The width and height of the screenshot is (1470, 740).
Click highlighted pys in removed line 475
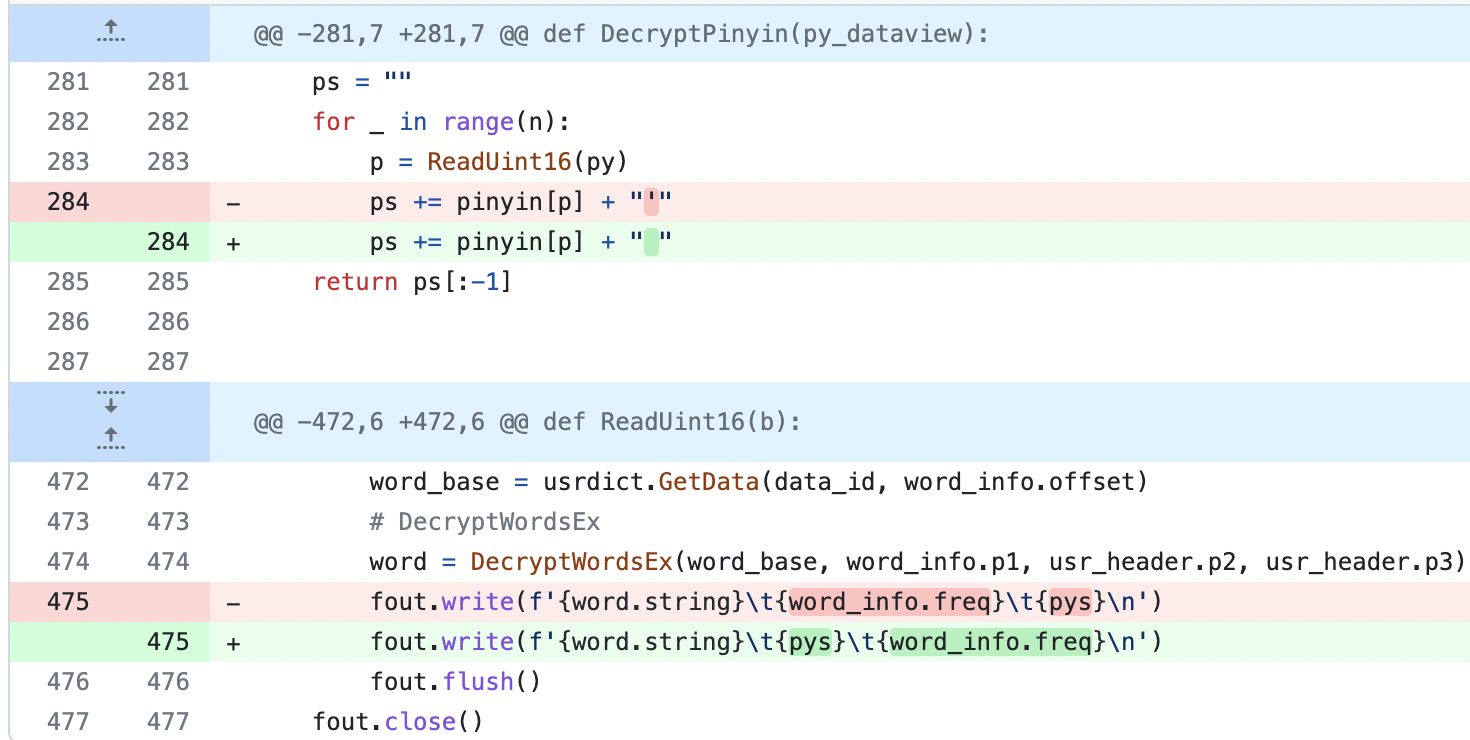click(x=1068, y=602)
